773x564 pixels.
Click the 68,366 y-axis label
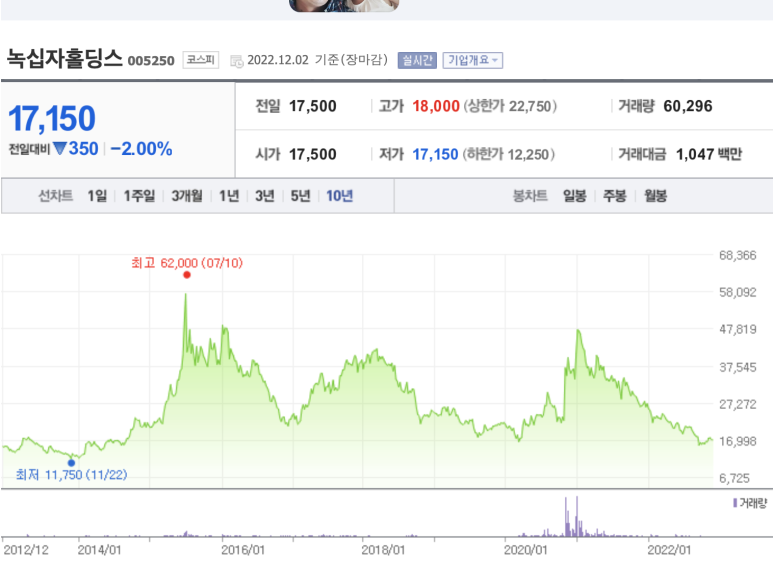pos(738,255)
